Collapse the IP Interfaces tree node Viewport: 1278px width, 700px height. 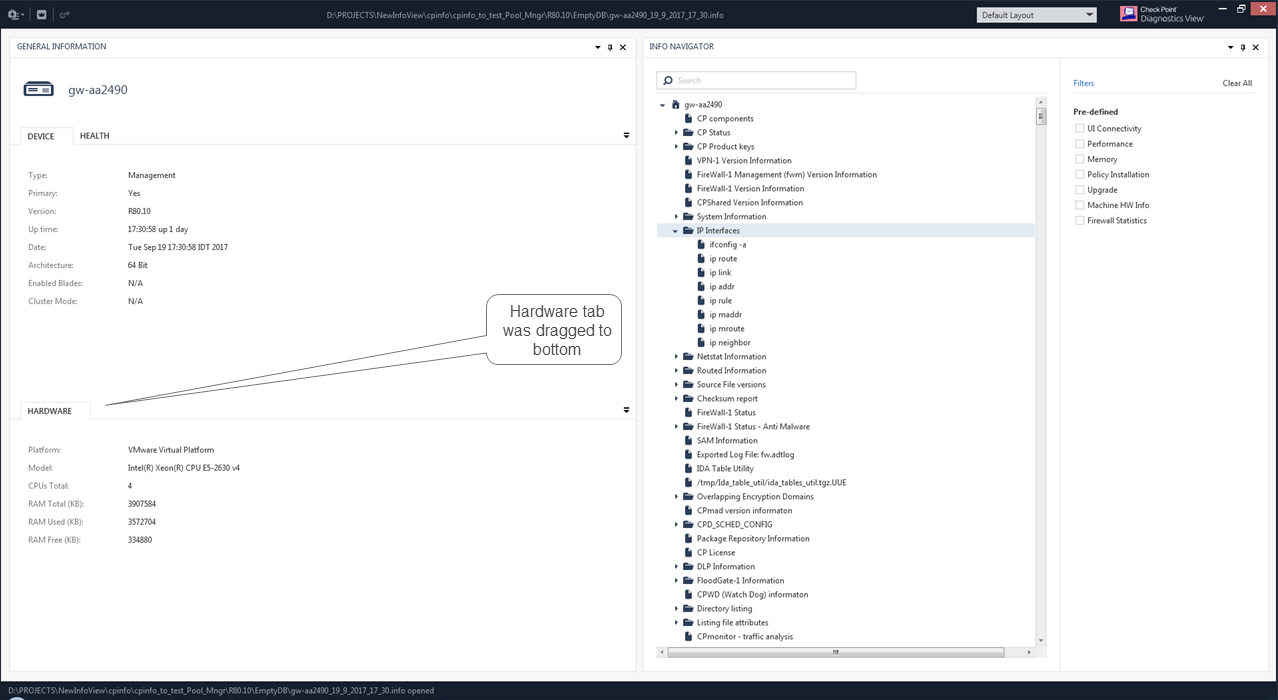[675, 231]
